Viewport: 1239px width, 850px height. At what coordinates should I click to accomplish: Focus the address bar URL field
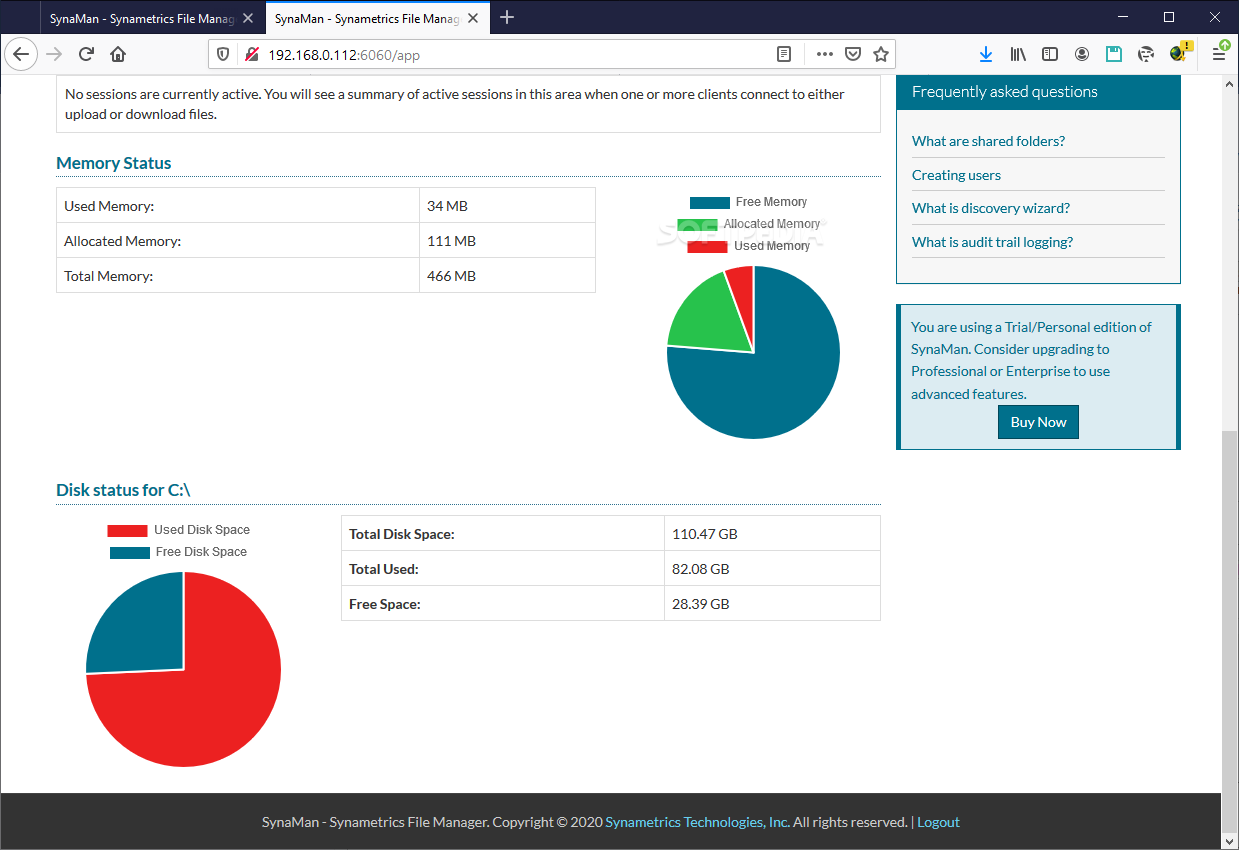(x=515, y=54)
